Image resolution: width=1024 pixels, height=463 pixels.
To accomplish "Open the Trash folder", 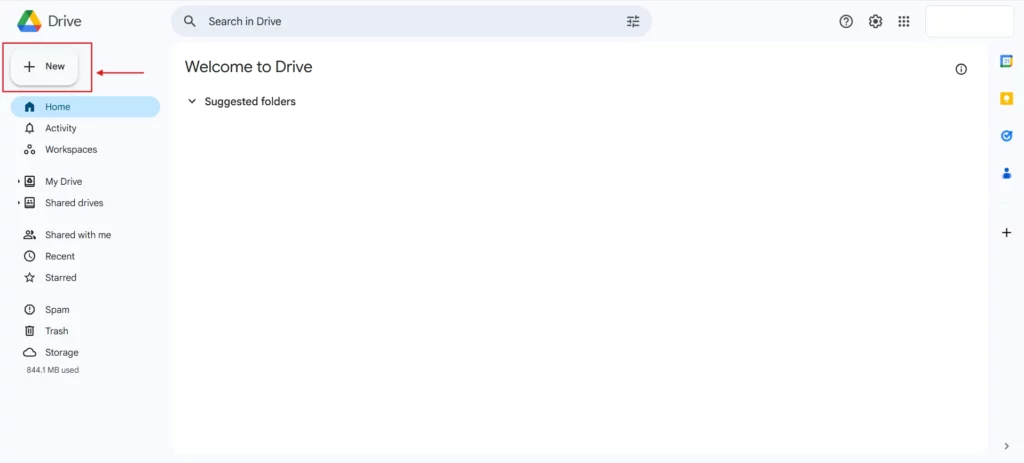I will click(x=56, y=331).
